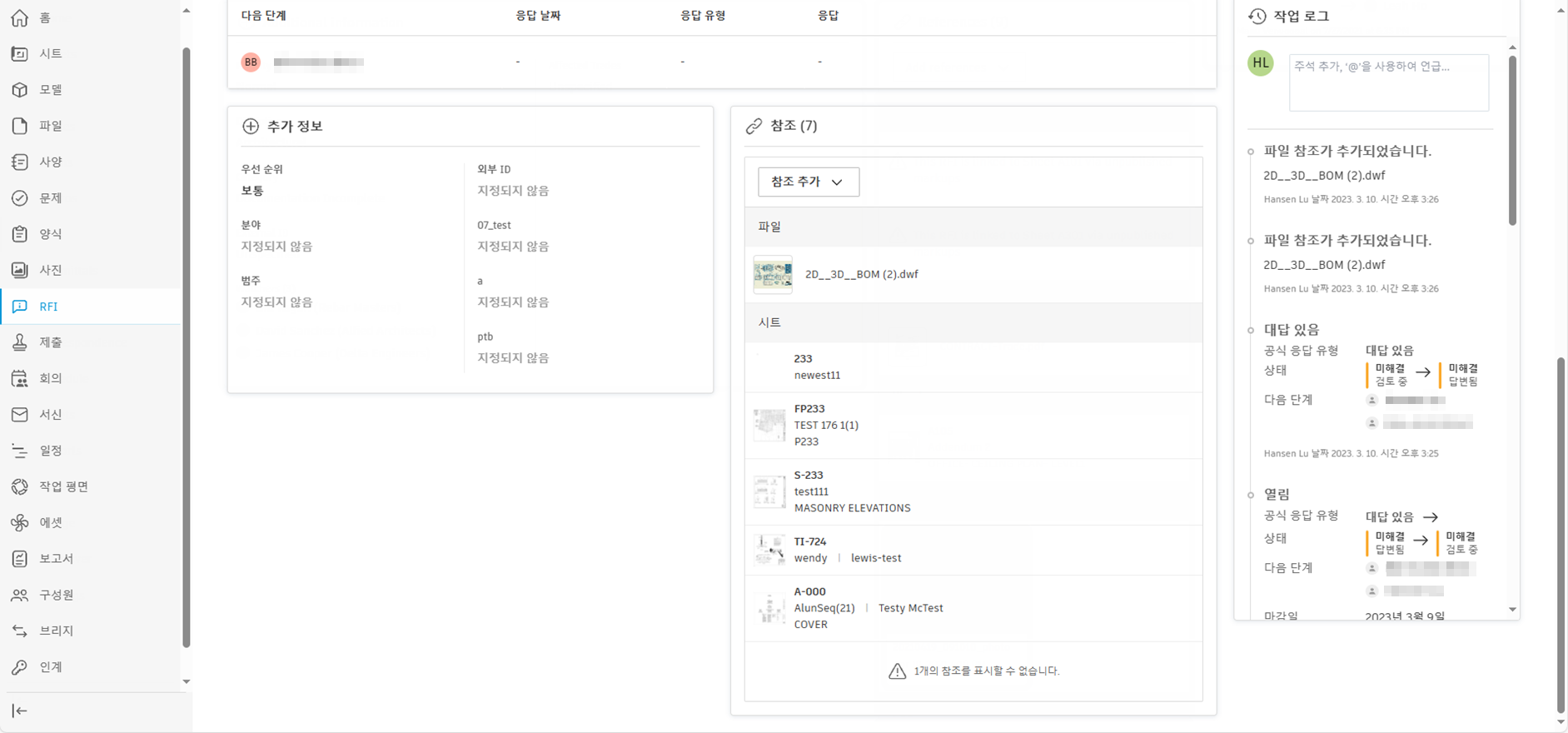
Task: Click the External ID (외부 ID) value
Action: pyautogui.click(x=513, y=191)
